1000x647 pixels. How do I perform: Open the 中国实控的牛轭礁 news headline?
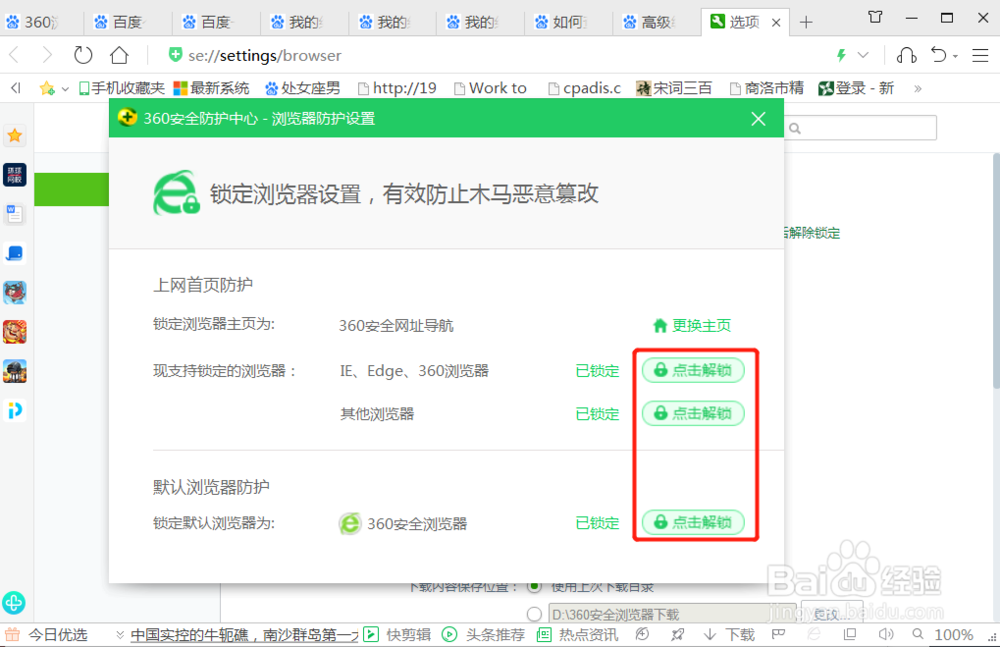click(x=244, y=635)
